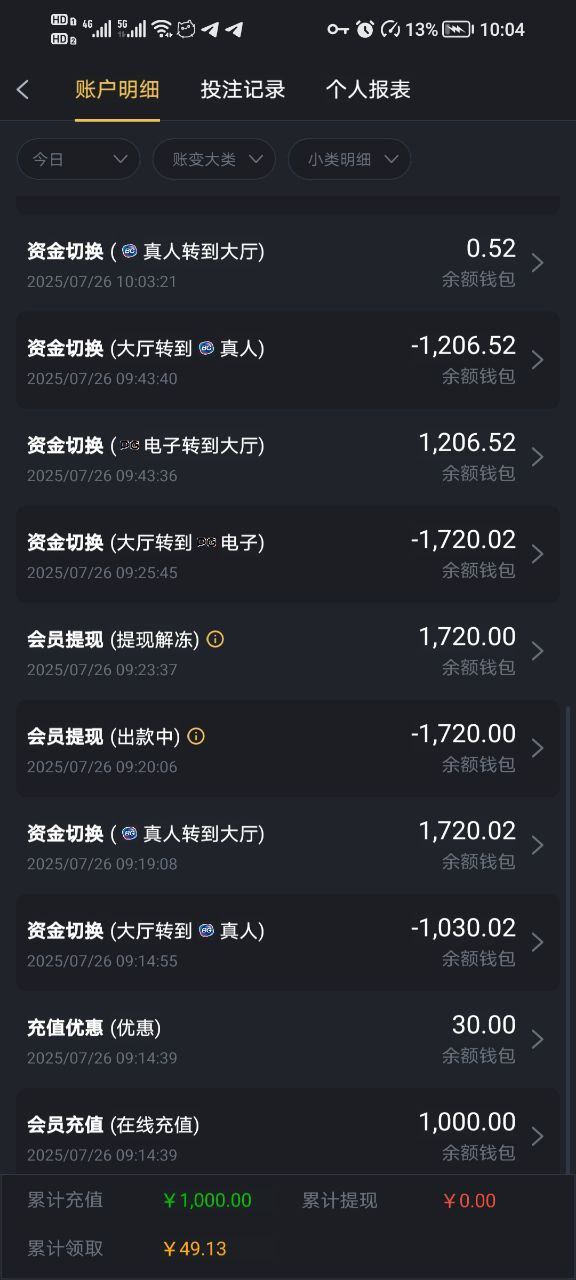Image resolution: width=576 pixels, height=1280 pixels.
Task: Open arrow for 充值优惠 30.00 entry
Action: click(x=538, y=1039)
